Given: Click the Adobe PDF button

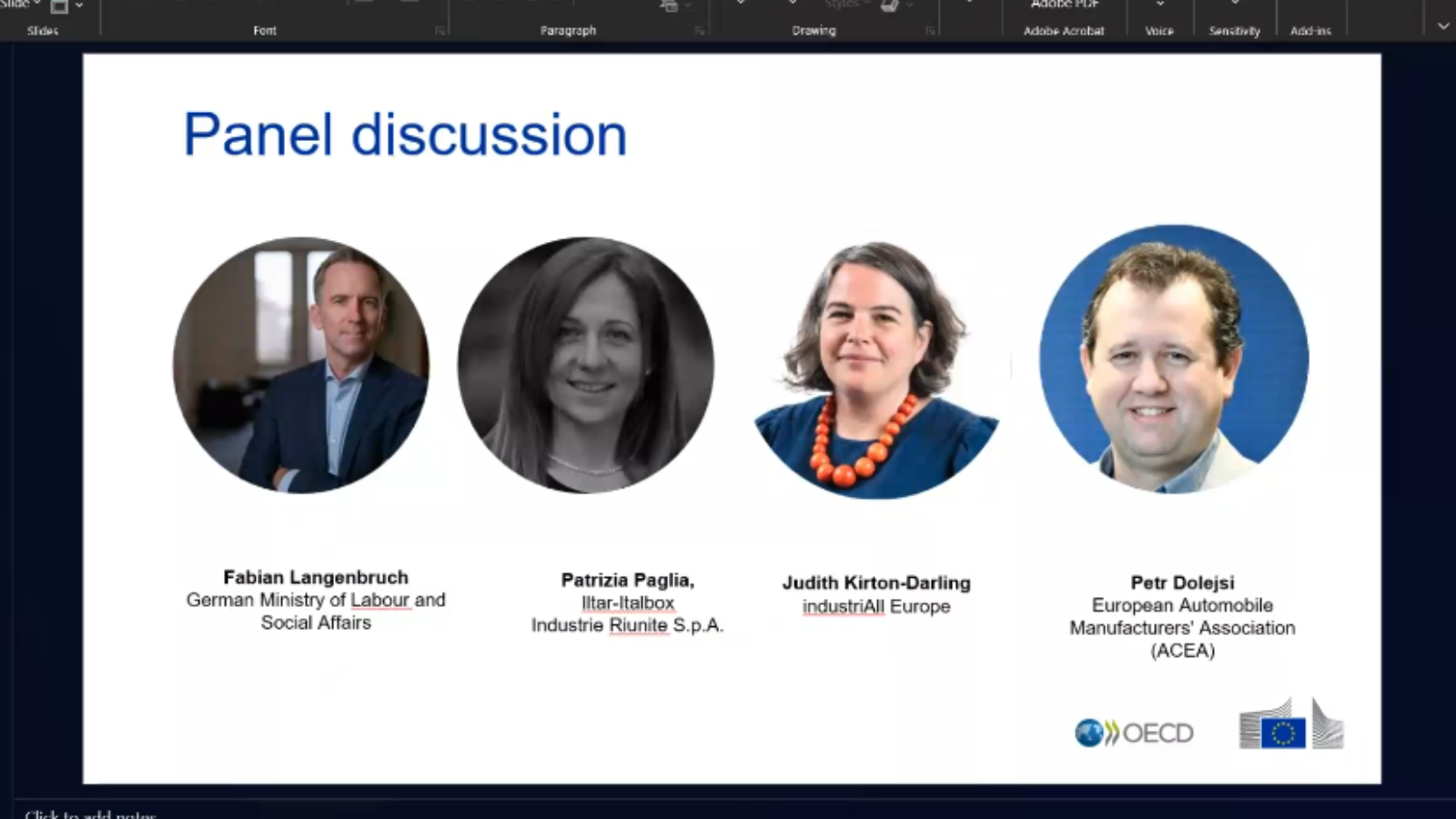Looking at the screenshot, I should 1064,5.
